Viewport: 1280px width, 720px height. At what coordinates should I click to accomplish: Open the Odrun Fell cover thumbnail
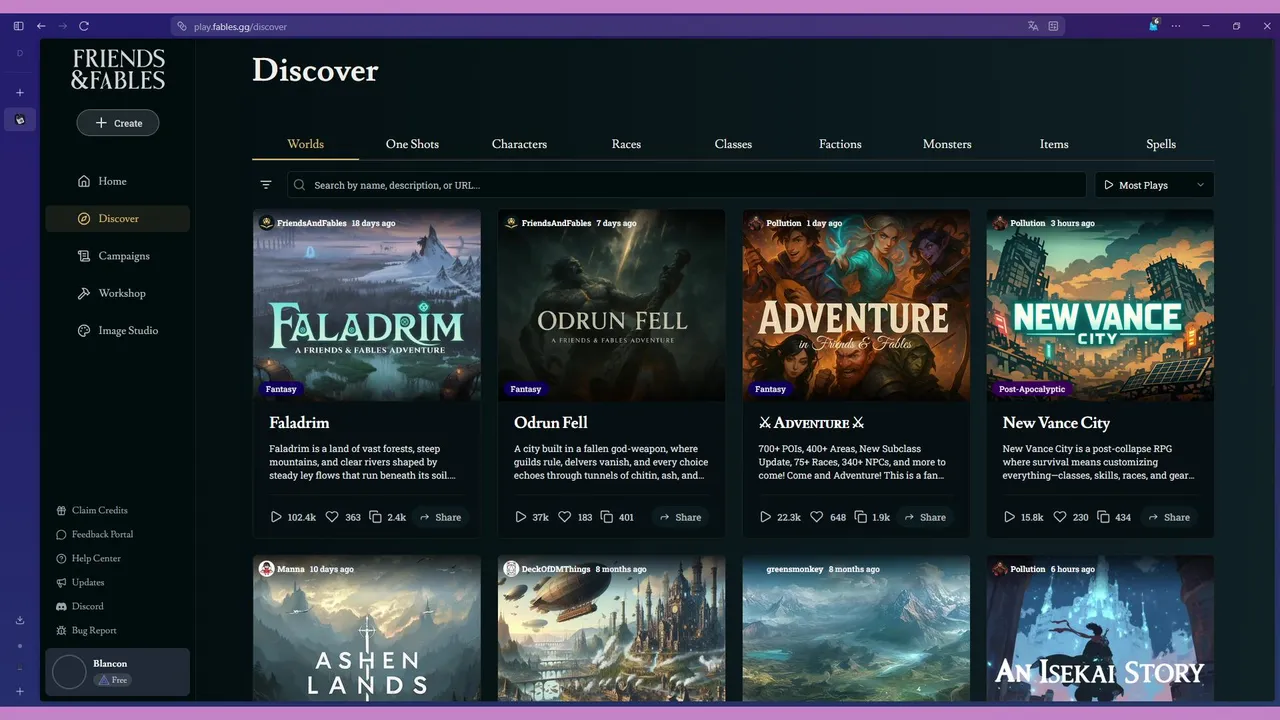(611, 305)
